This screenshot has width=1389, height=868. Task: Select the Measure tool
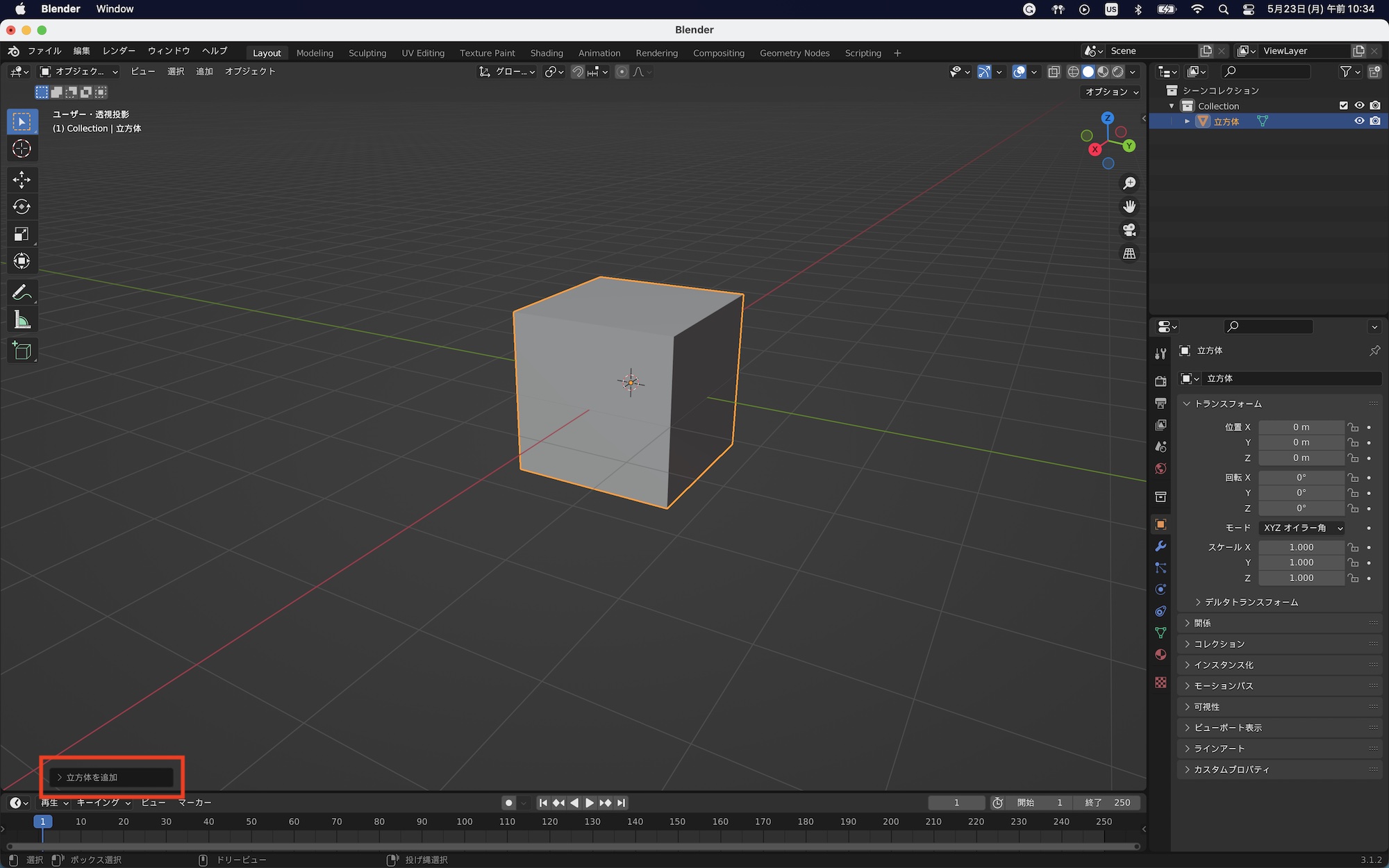tap(22, 320)
